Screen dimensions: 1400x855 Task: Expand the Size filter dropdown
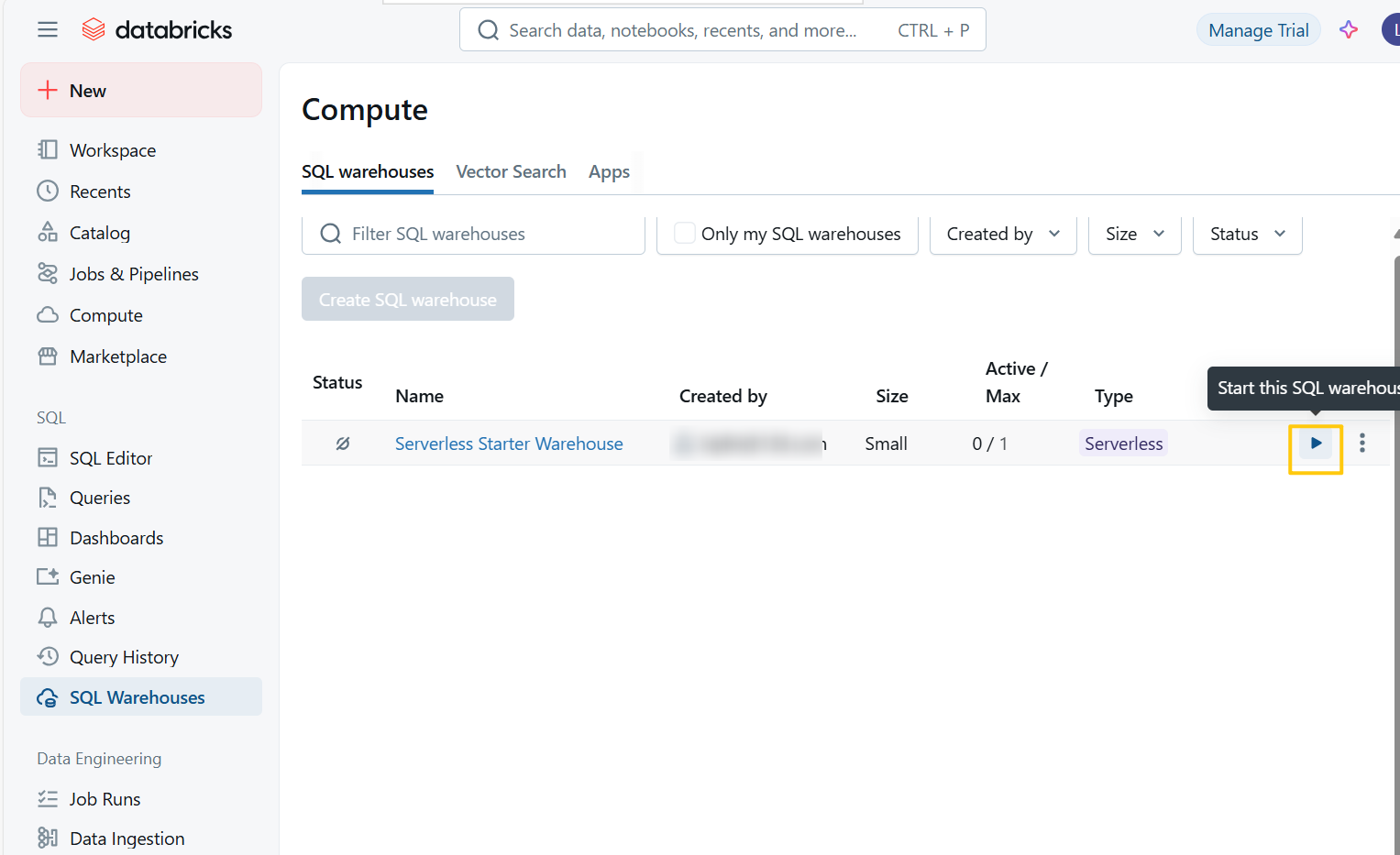[x=1135, y=234]
